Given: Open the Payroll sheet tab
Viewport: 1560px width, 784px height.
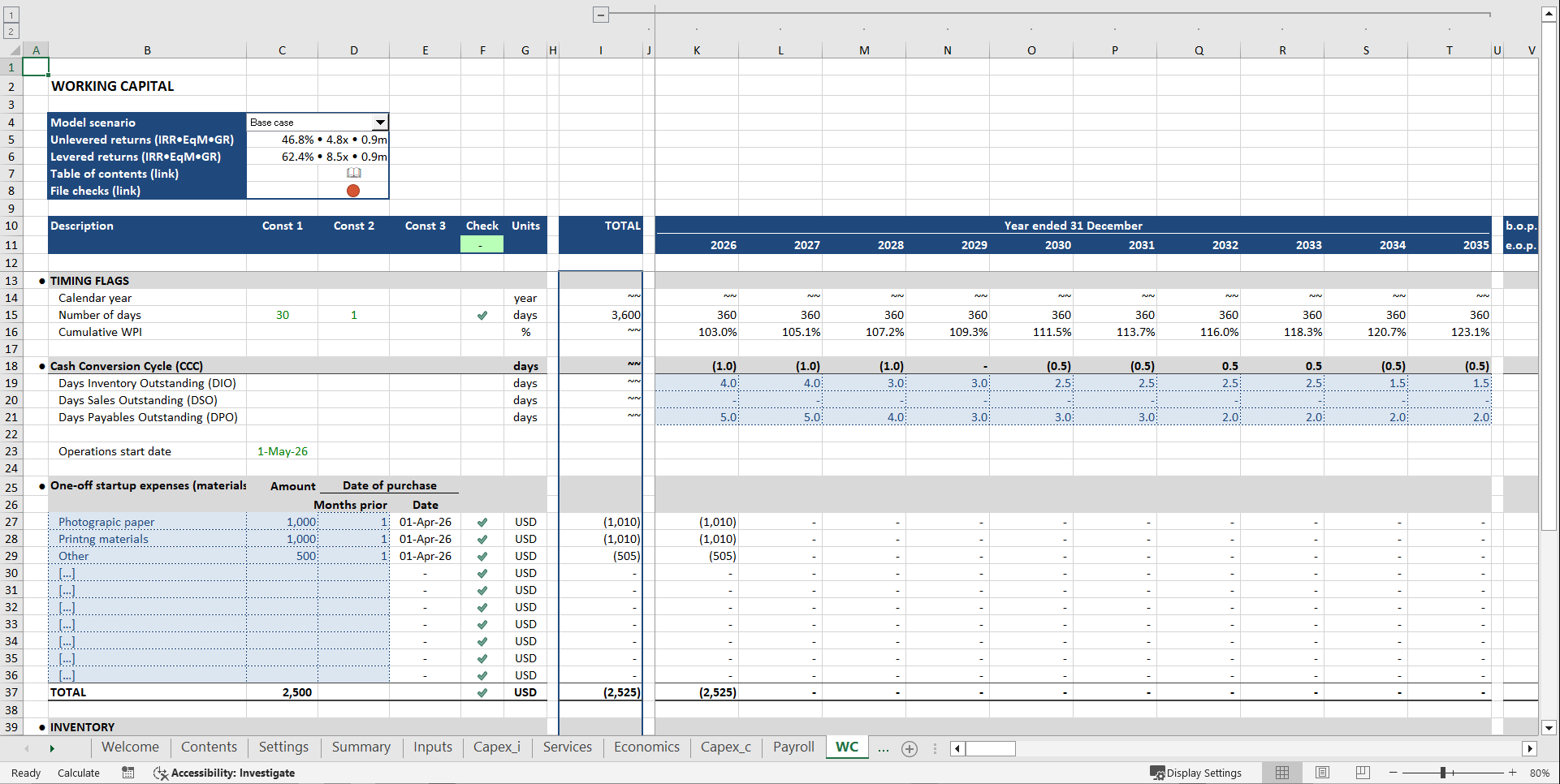Looking at the screenshot, I should coord(793,747).
